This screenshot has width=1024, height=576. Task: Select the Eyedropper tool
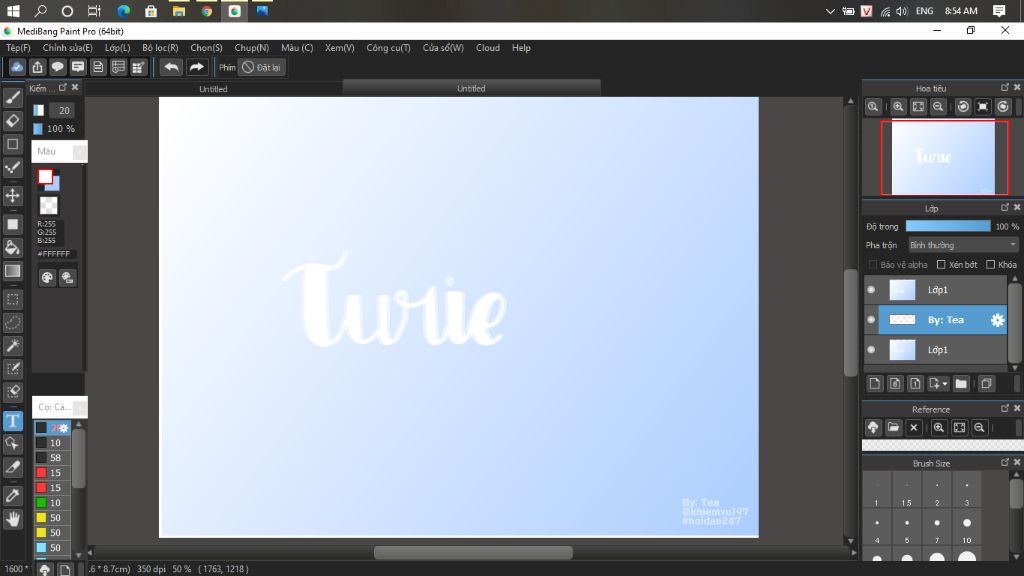(12, 495)
